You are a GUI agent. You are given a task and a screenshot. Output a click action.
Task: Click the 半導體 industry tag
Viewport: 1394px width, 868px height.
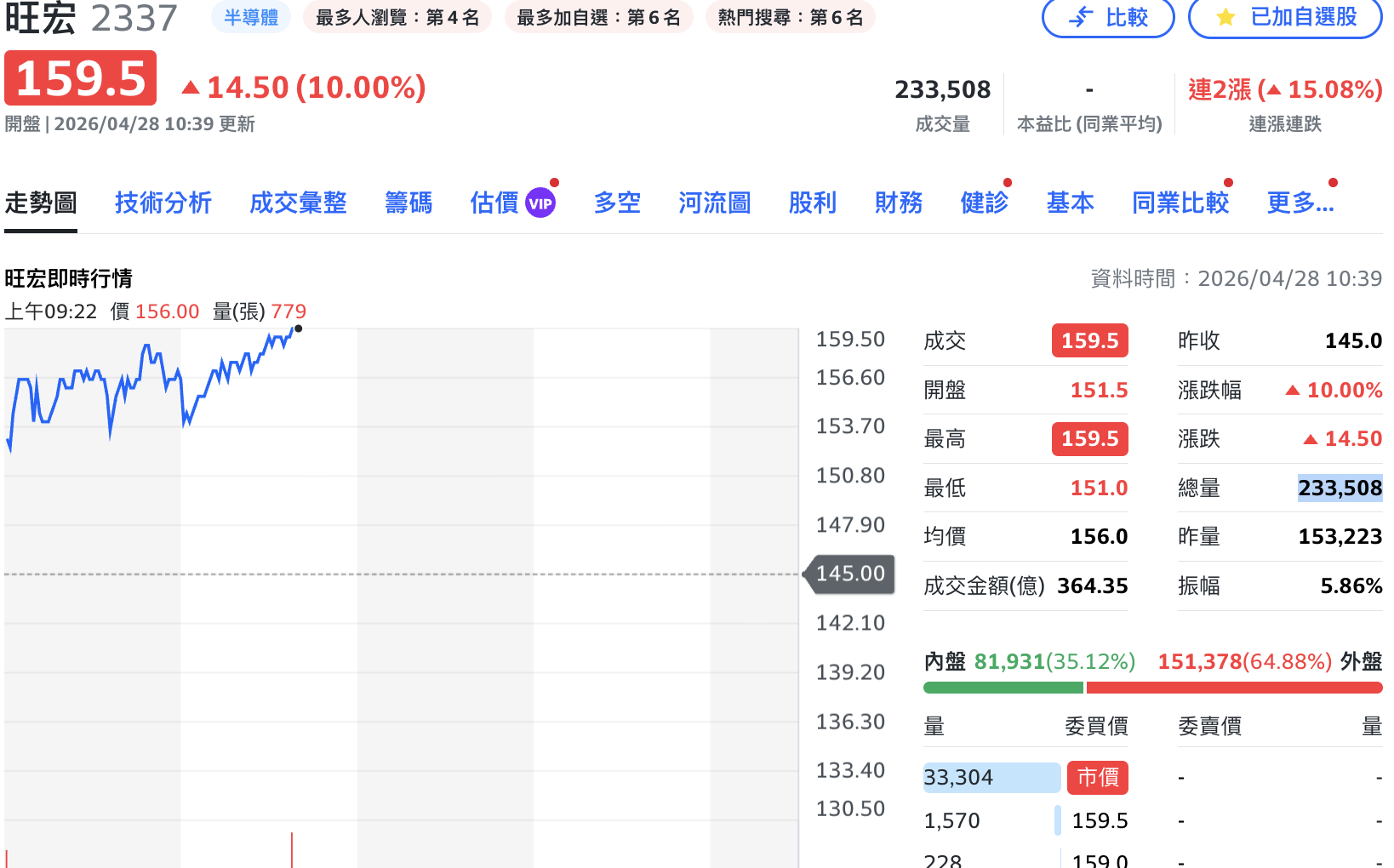tap(251, 18)
